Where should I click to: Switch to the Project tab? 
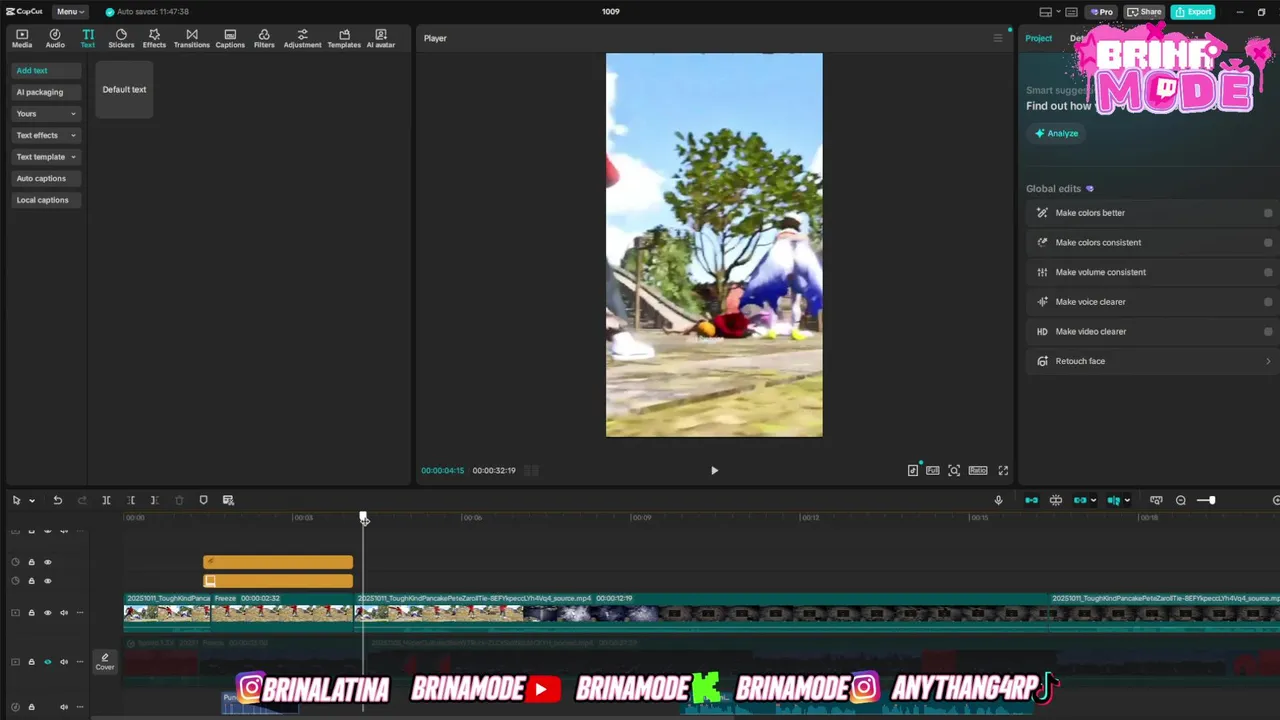pyautogui.click(x=1038, y=38)
